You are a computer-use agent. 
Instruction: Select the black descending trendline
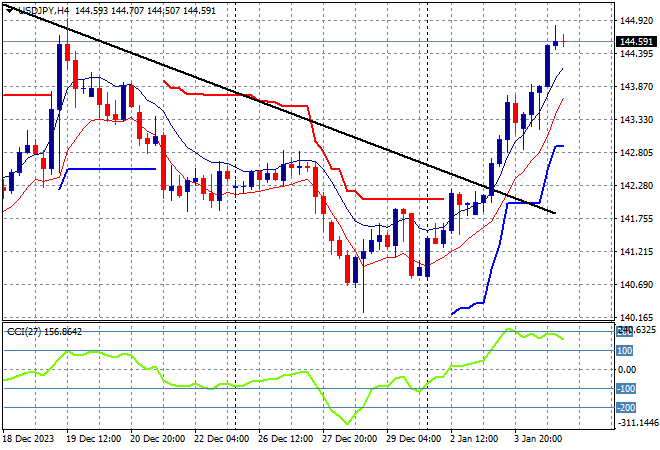[279, 109]
